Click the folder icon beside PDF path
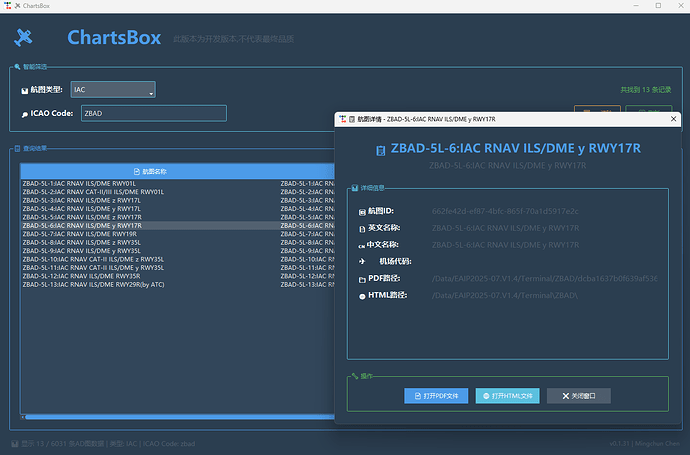The image size is (690, 455). [x=361, y=278]
